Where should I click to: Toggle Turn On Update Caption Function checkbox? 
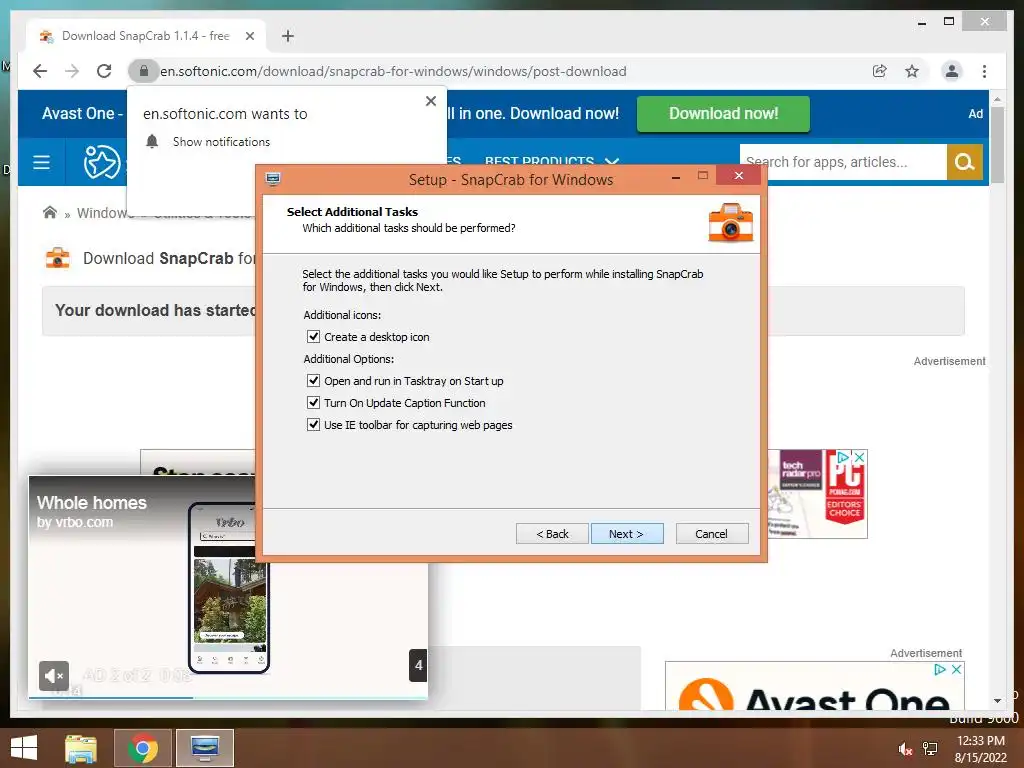click(313, 402)
